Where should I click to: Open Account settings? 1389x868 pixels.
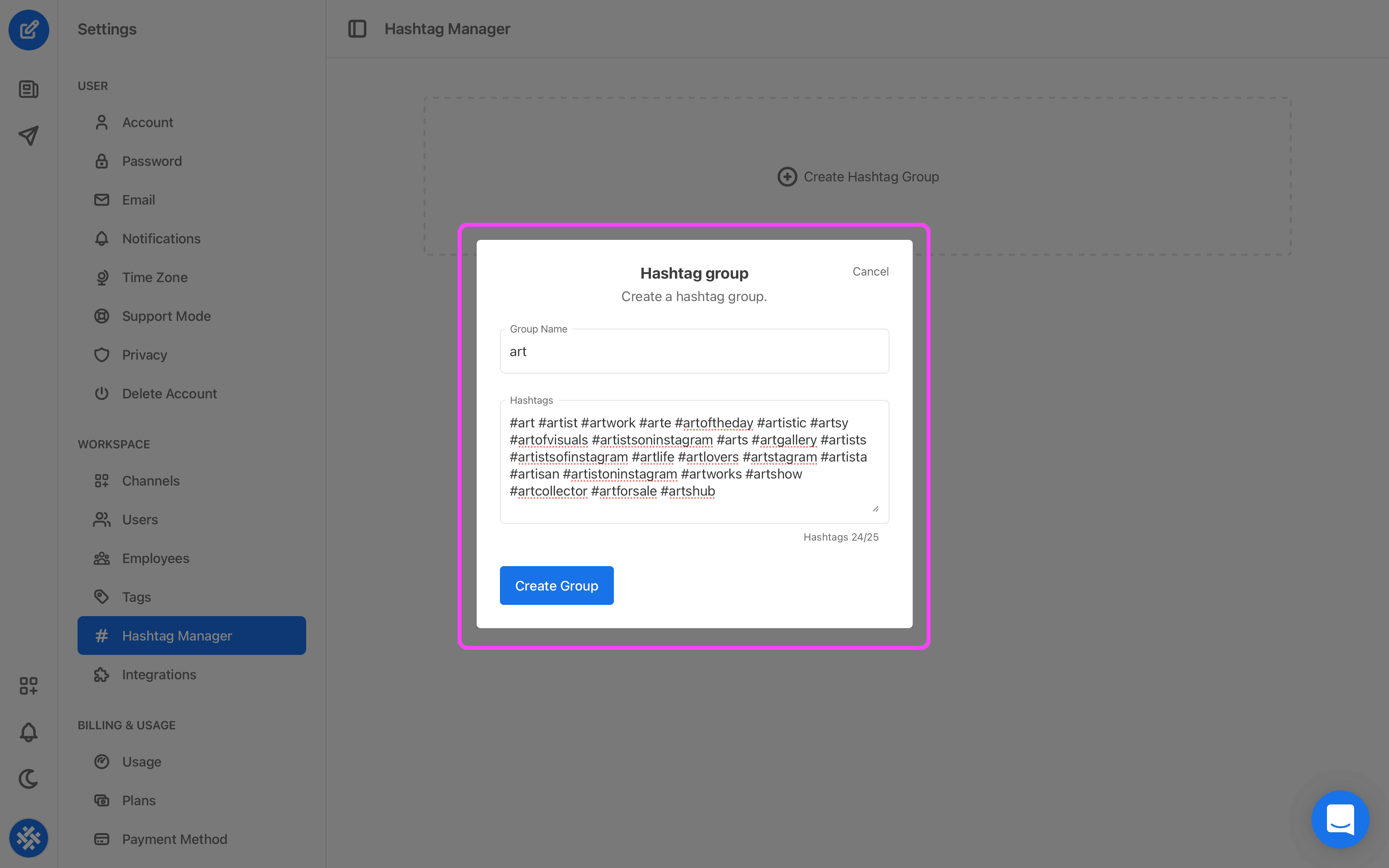pos(148,122)
